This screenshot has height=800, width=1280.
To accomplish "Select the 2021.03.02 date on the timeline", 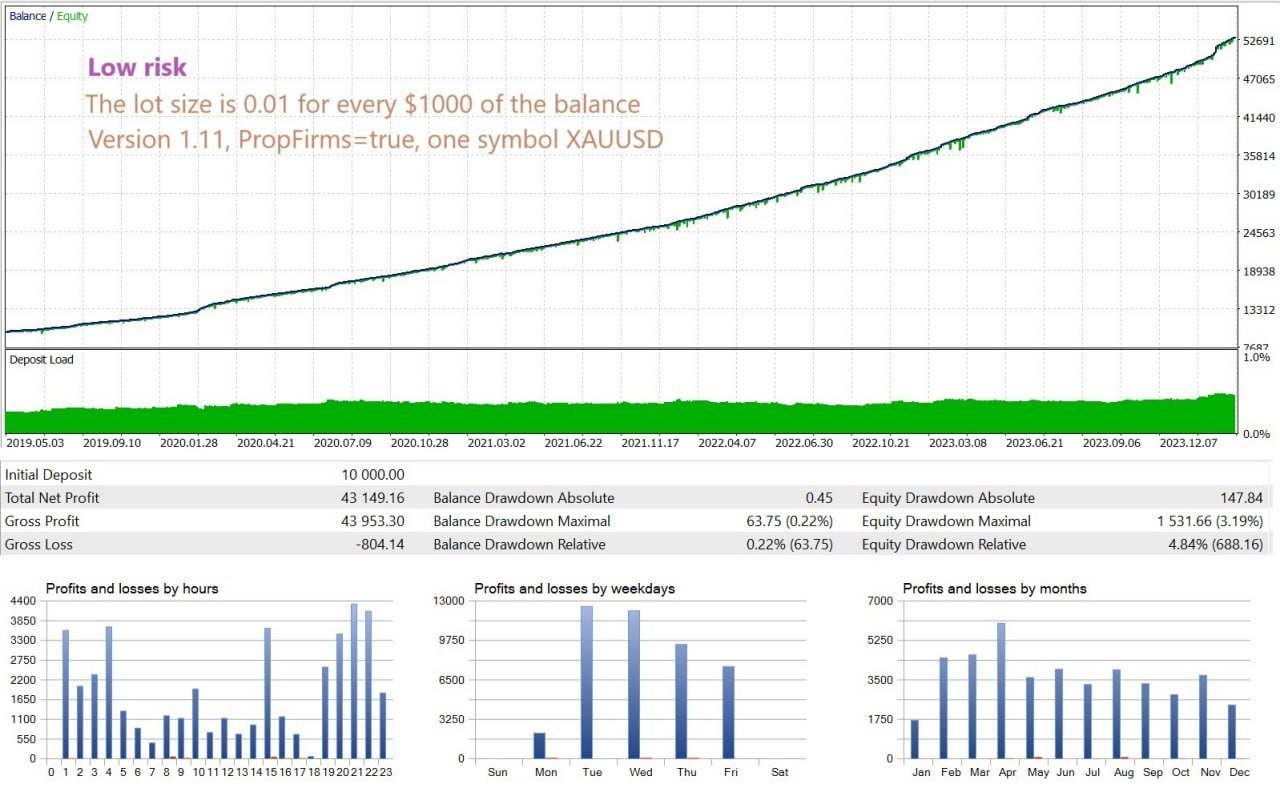I will pos(496,442).
